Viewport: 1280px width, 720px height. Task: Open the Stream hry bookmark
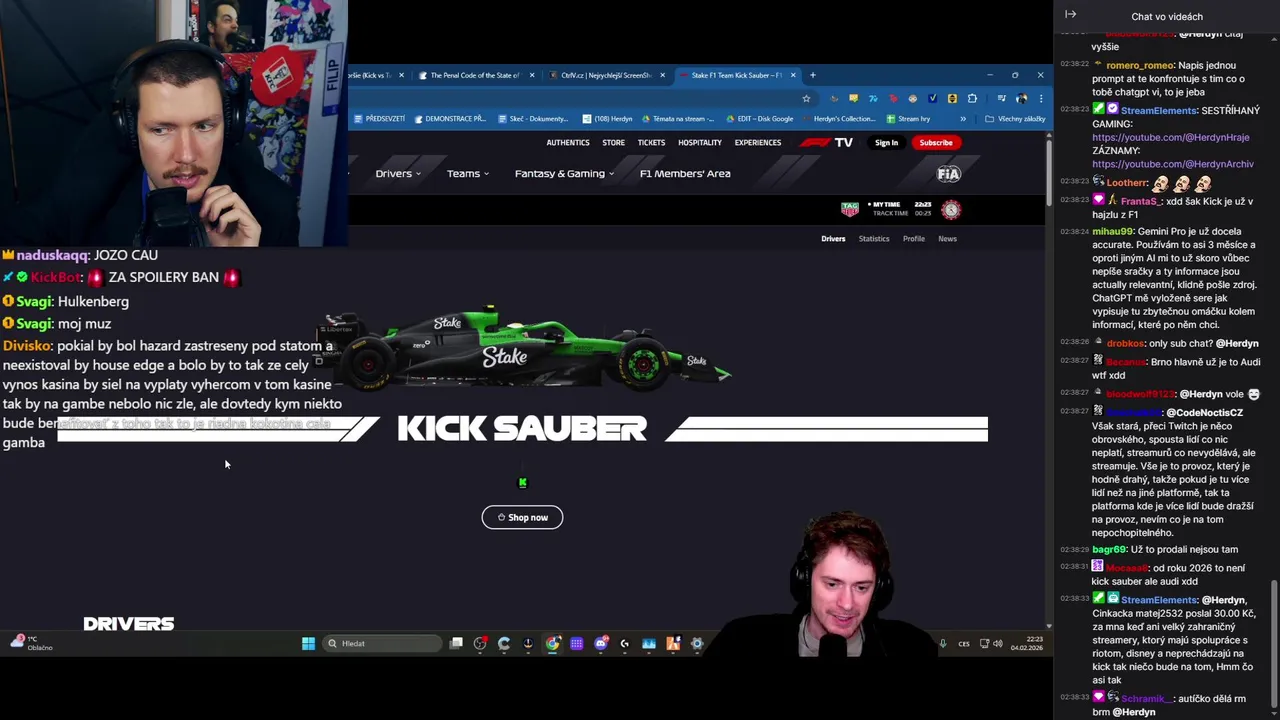(x=908, y=118)
